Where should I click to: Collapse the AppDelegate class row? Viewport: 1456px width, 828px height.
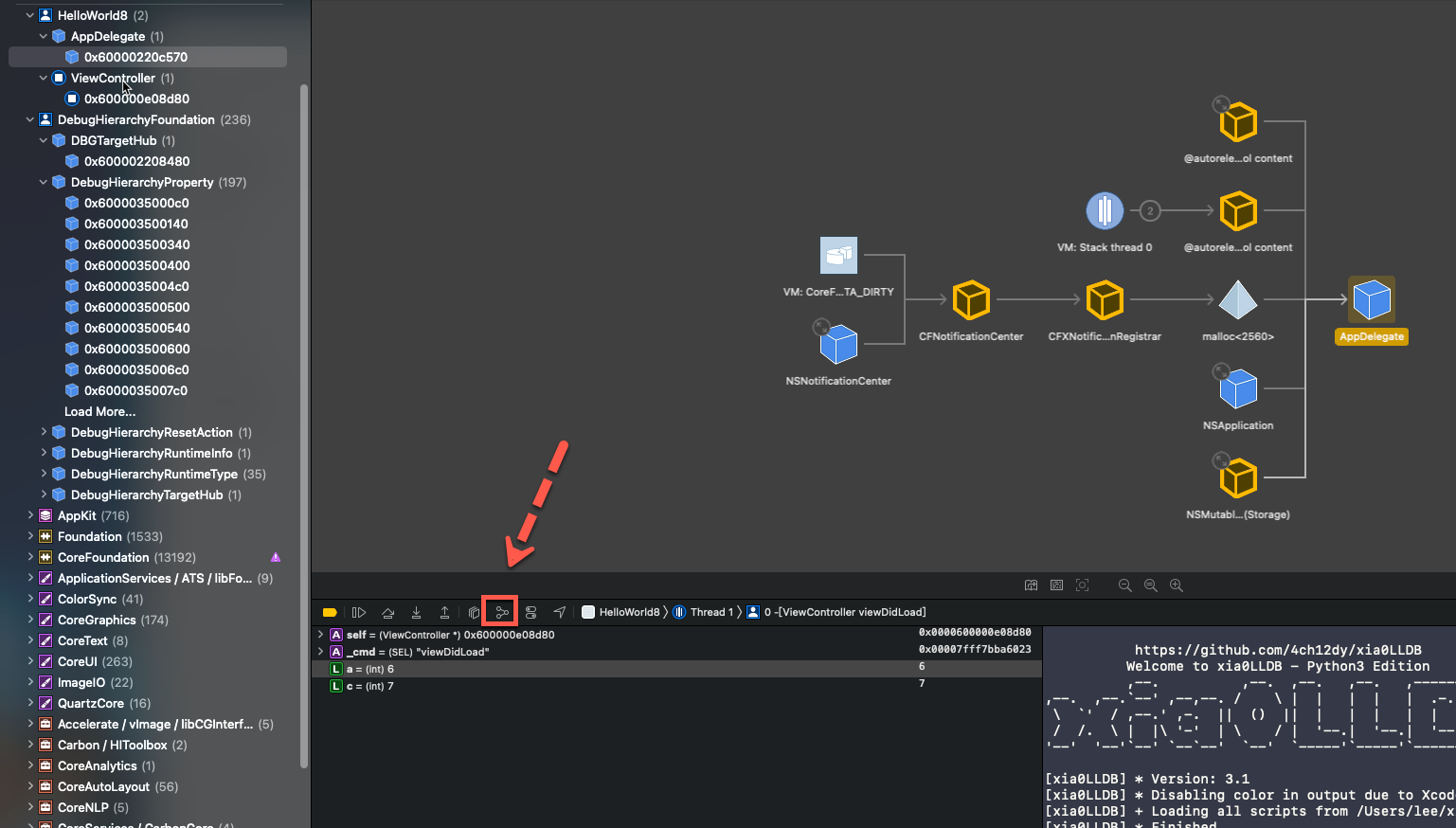click(x=44, y=36)
